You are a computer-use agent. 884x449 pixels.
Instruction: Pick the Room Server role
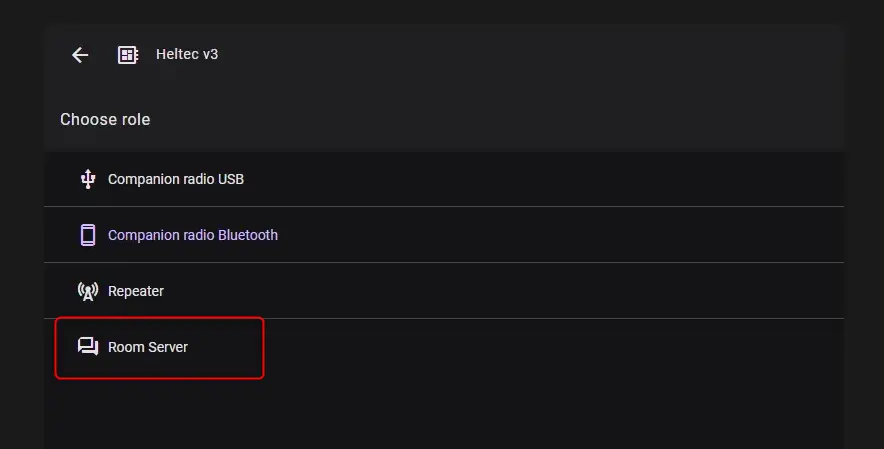point(444,347)
